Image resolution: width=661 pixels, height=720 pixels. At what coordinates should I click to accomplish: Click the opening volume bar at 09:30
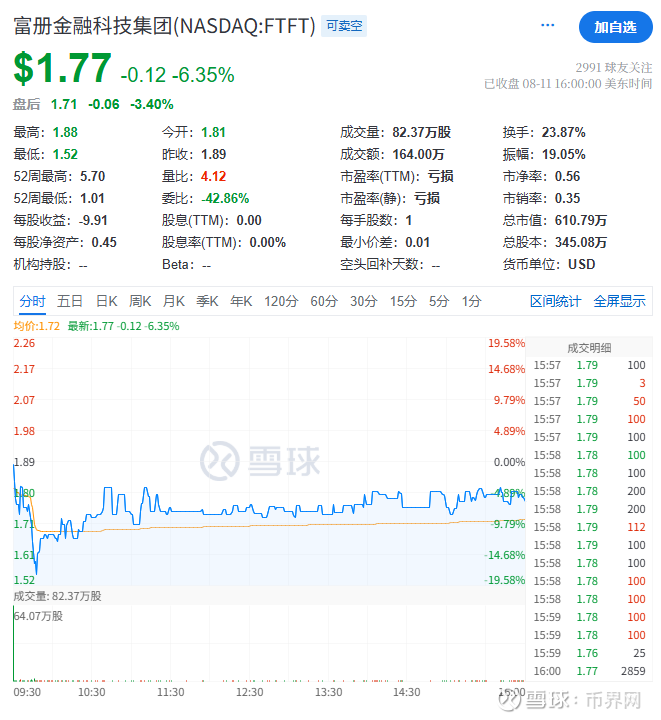point(14,643)
